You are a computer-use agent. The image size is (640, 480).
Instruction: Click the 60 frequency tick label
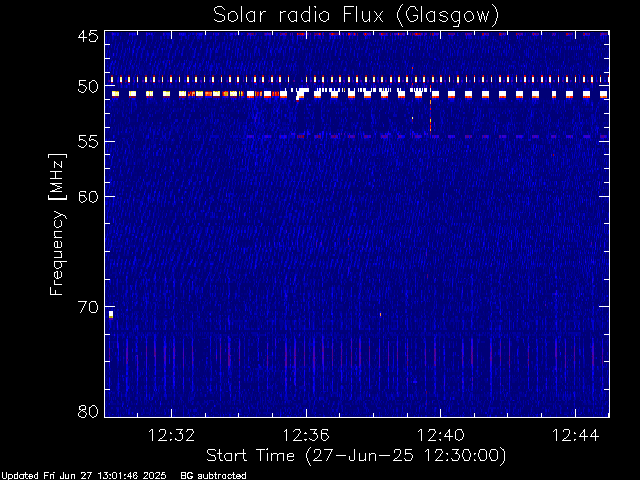coord(88,197)
